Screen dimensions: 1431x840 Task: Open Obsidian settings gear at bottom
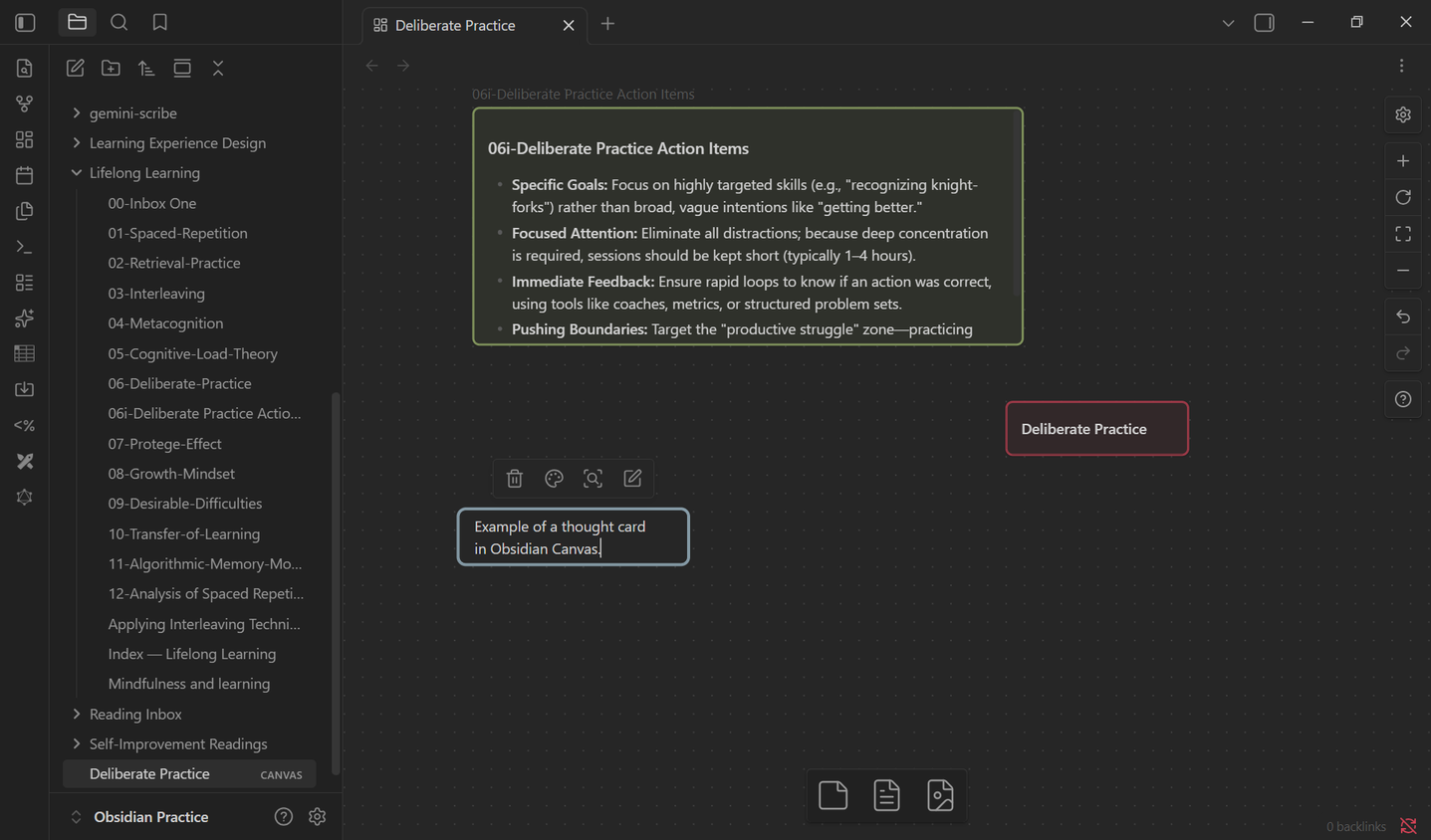[x=318, y=817]
